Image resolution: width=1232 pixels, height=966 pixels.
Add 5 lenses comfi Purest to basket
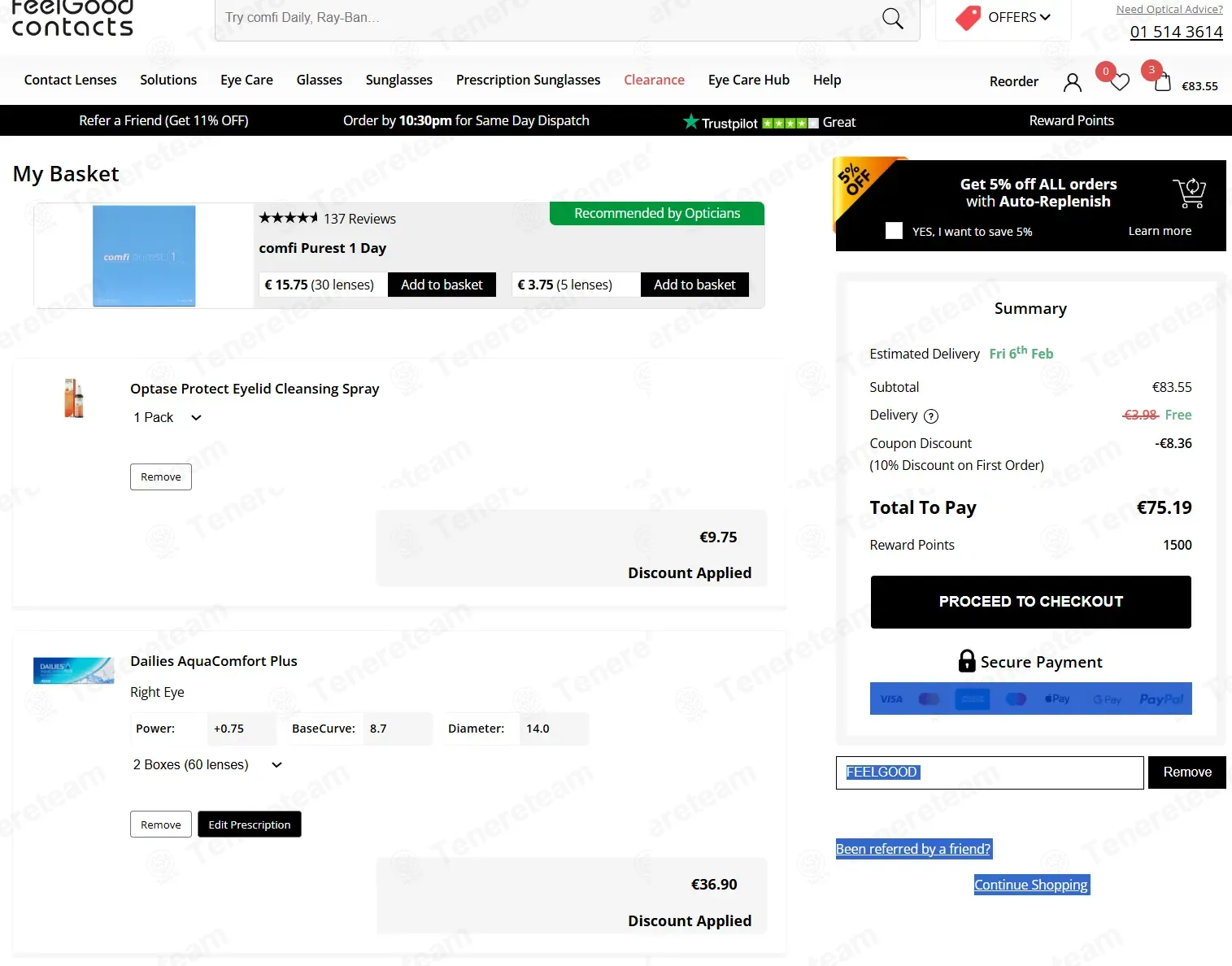click(694, 285)
